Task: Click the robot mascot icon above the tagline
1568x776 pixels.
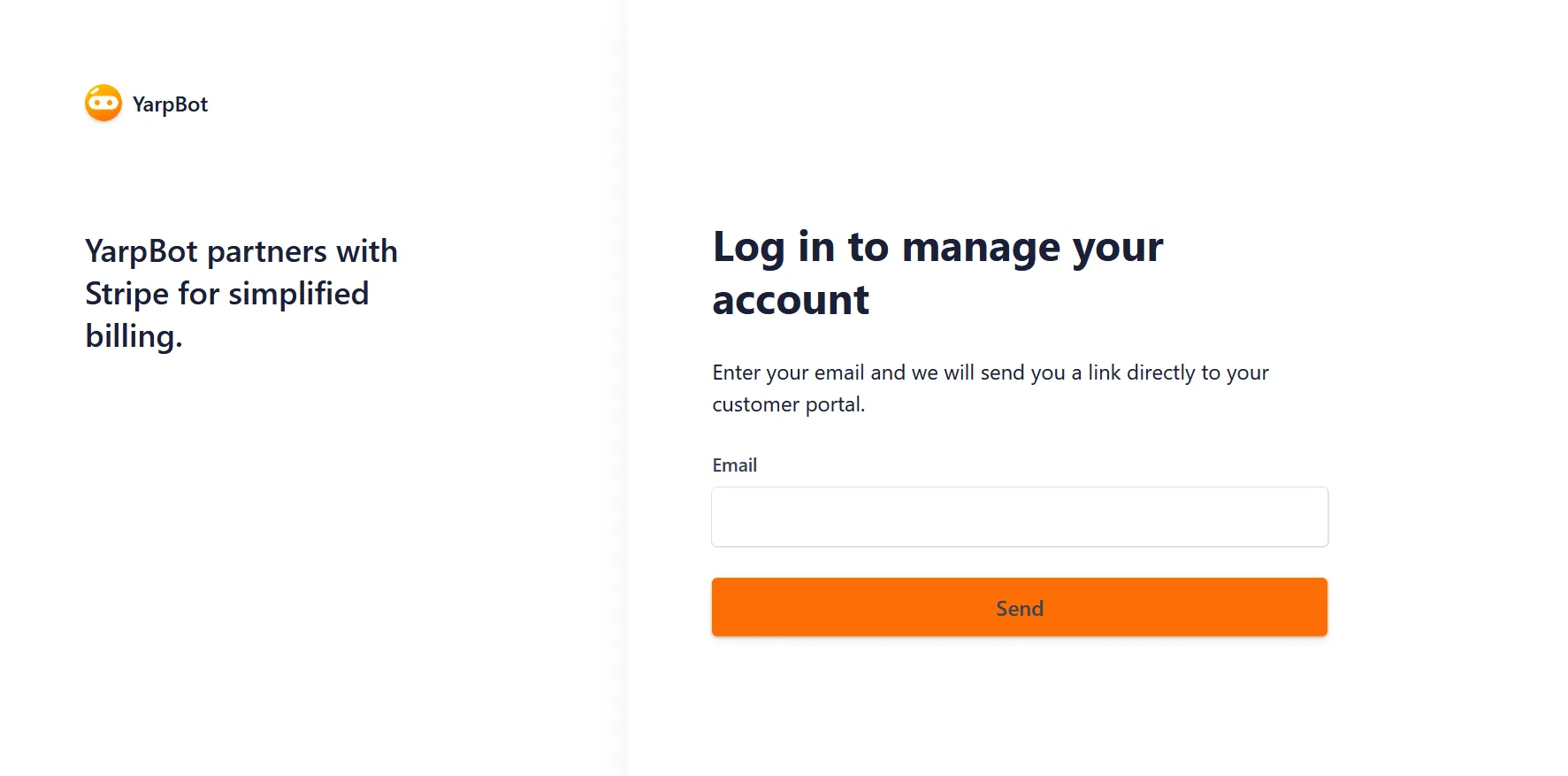Action: (x=103, y=104)
